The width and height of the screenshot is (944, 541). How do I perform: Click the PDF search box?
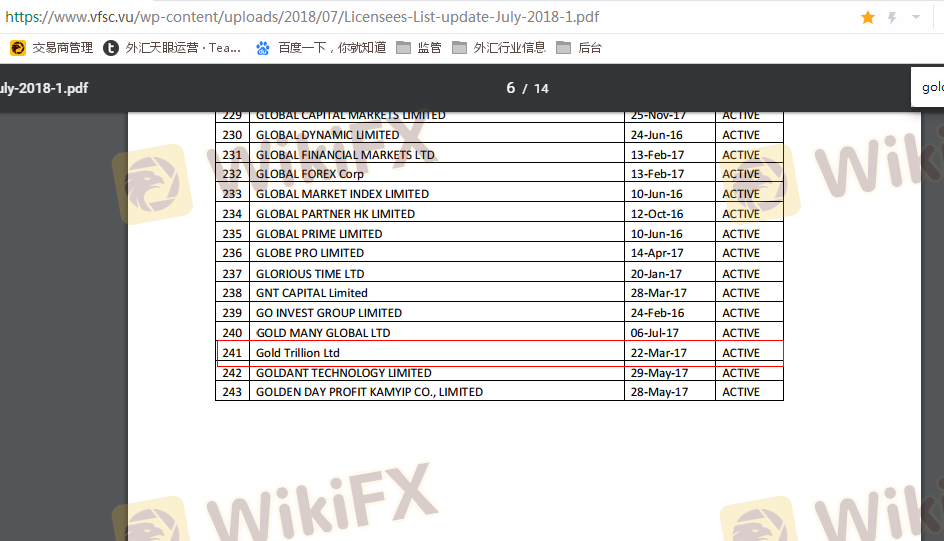(930, 88)
